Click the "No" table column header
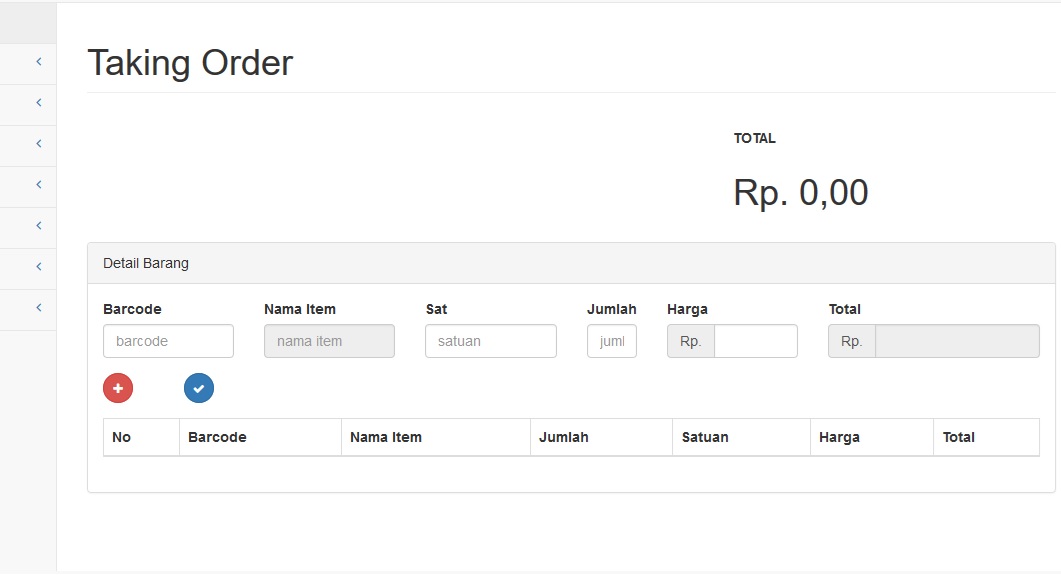The width and height of the screenshot is (1061, 575). coord(122,437)
